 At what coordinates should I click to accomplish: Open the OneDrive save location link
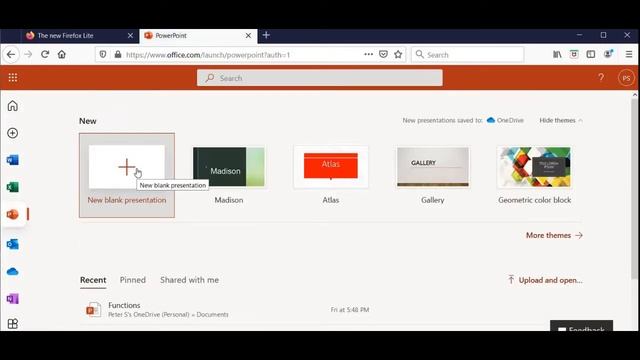(x=505, y=120)
